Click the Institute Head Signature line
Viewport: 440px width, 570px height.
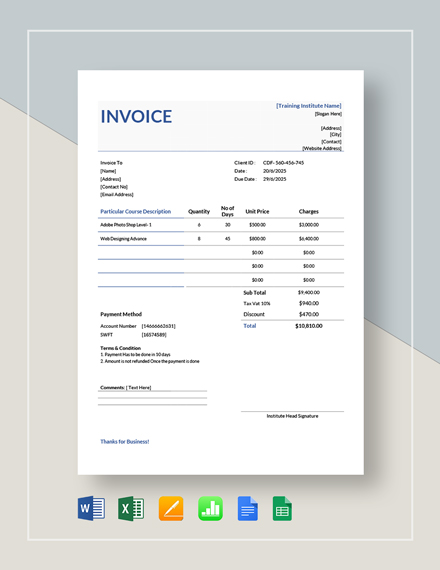click(x=292, y=412)
